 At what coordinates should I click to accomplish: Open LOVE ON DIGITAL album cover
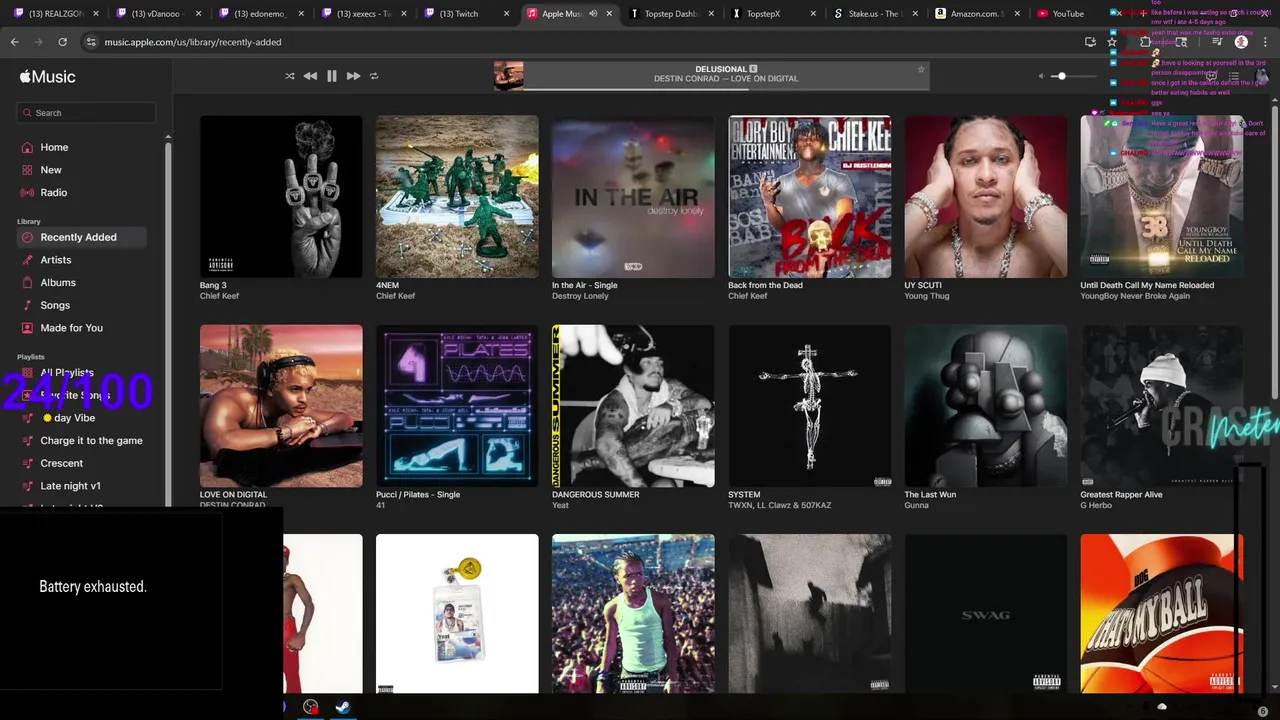tap(281, 406)
